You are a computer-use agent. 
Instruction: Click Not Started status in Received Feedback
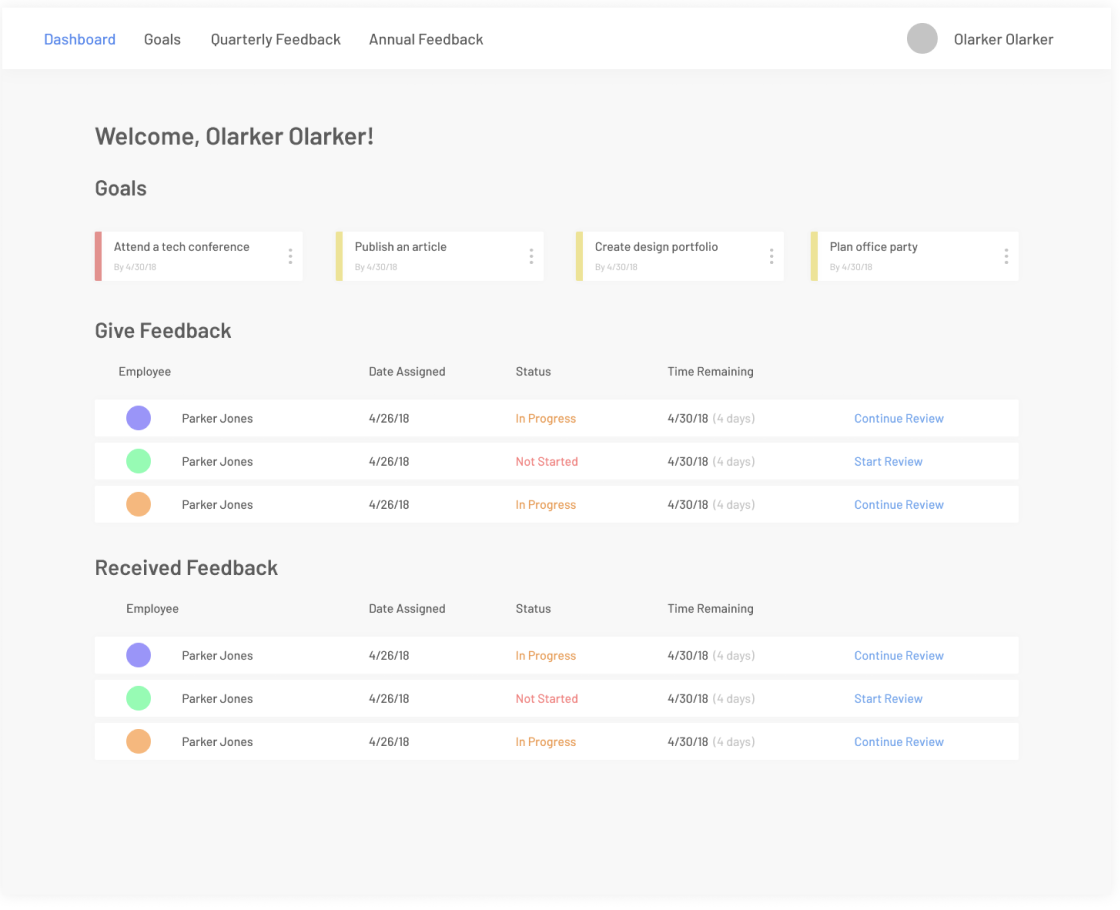[x=547, y=699]
